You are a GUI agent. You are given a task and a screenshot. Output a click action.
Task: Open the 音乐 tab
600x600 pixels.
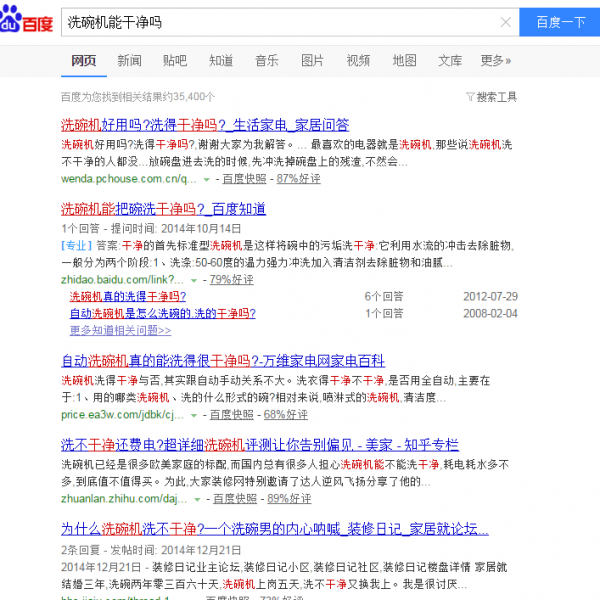click(x=267, y=60)
